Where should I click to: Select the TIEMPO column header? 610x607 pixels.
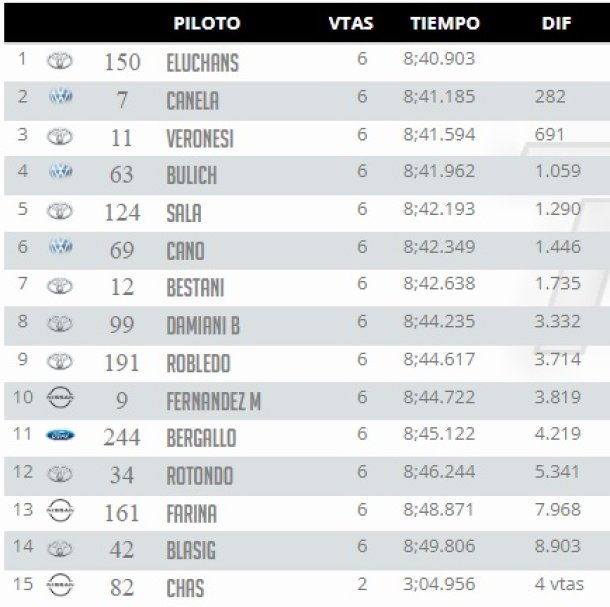445,23
